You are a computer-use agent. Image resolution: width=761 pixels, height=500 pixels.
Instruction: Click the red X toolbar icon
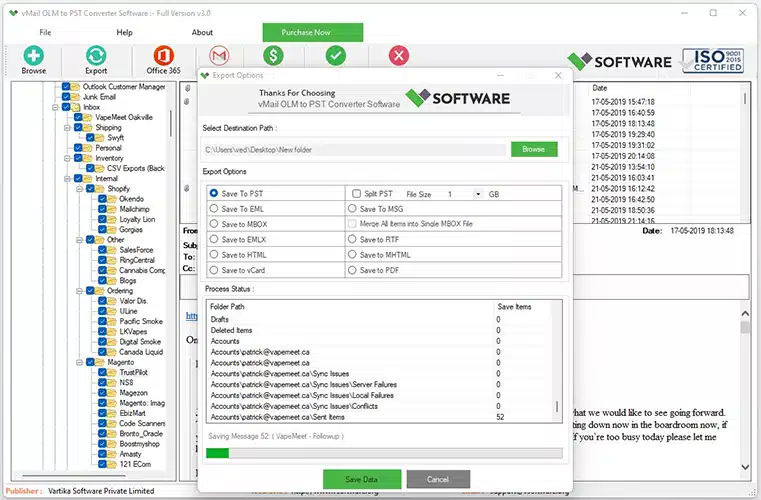click(399, 56)
